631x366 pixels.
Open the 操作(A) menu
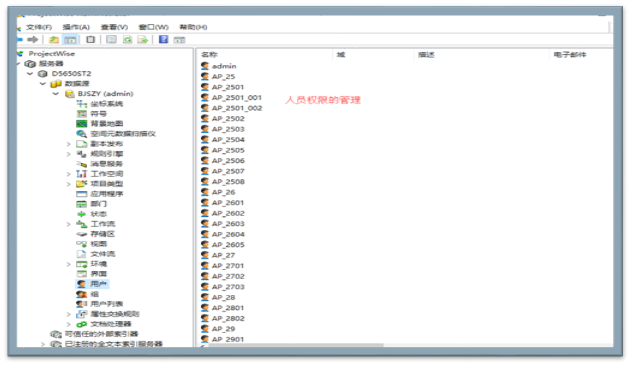pos(76,27)
